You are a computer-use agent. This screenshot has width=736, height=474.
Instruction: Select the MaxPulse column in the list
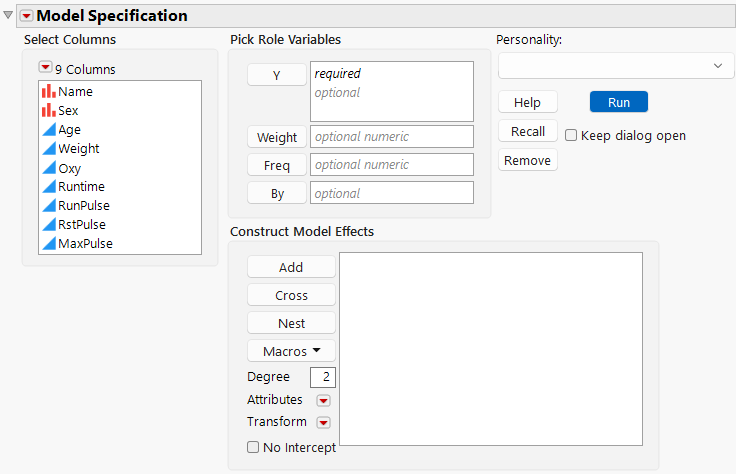tap(85, 244)
